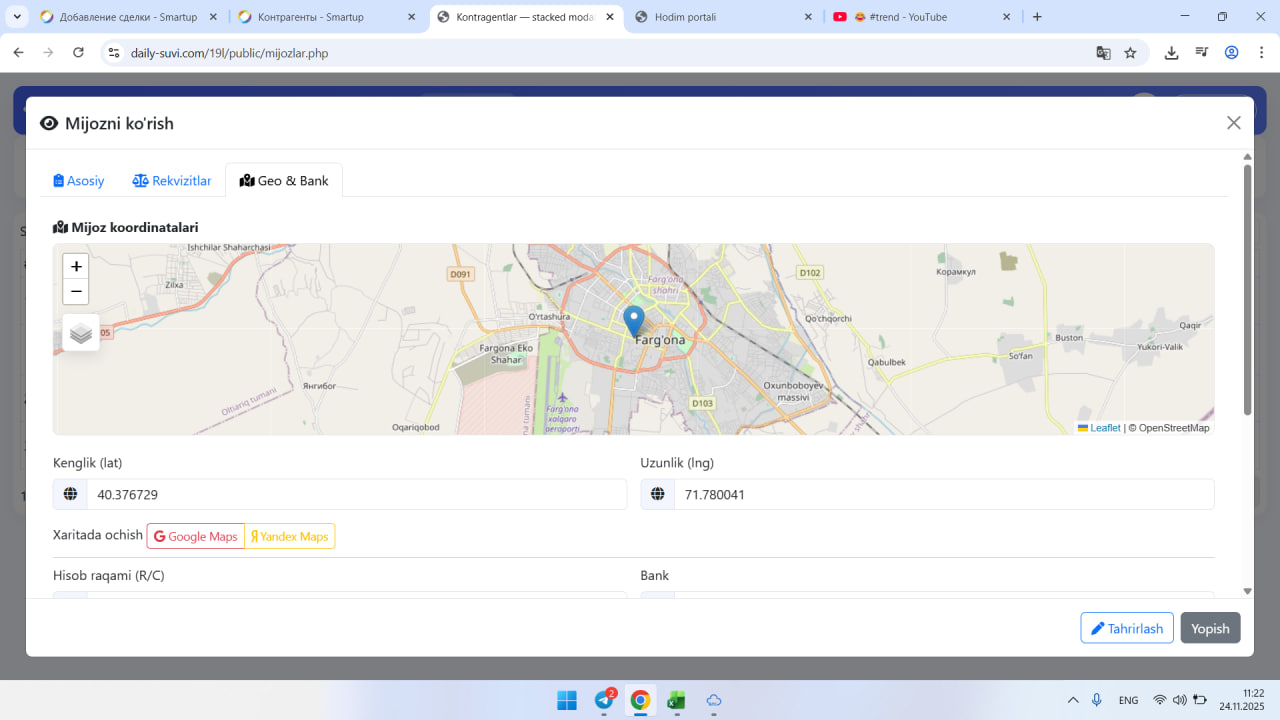The height and width of the screenshot is (720, 1280).
Task: Show hidden system tray icons
Action: tap(1073, 700)
